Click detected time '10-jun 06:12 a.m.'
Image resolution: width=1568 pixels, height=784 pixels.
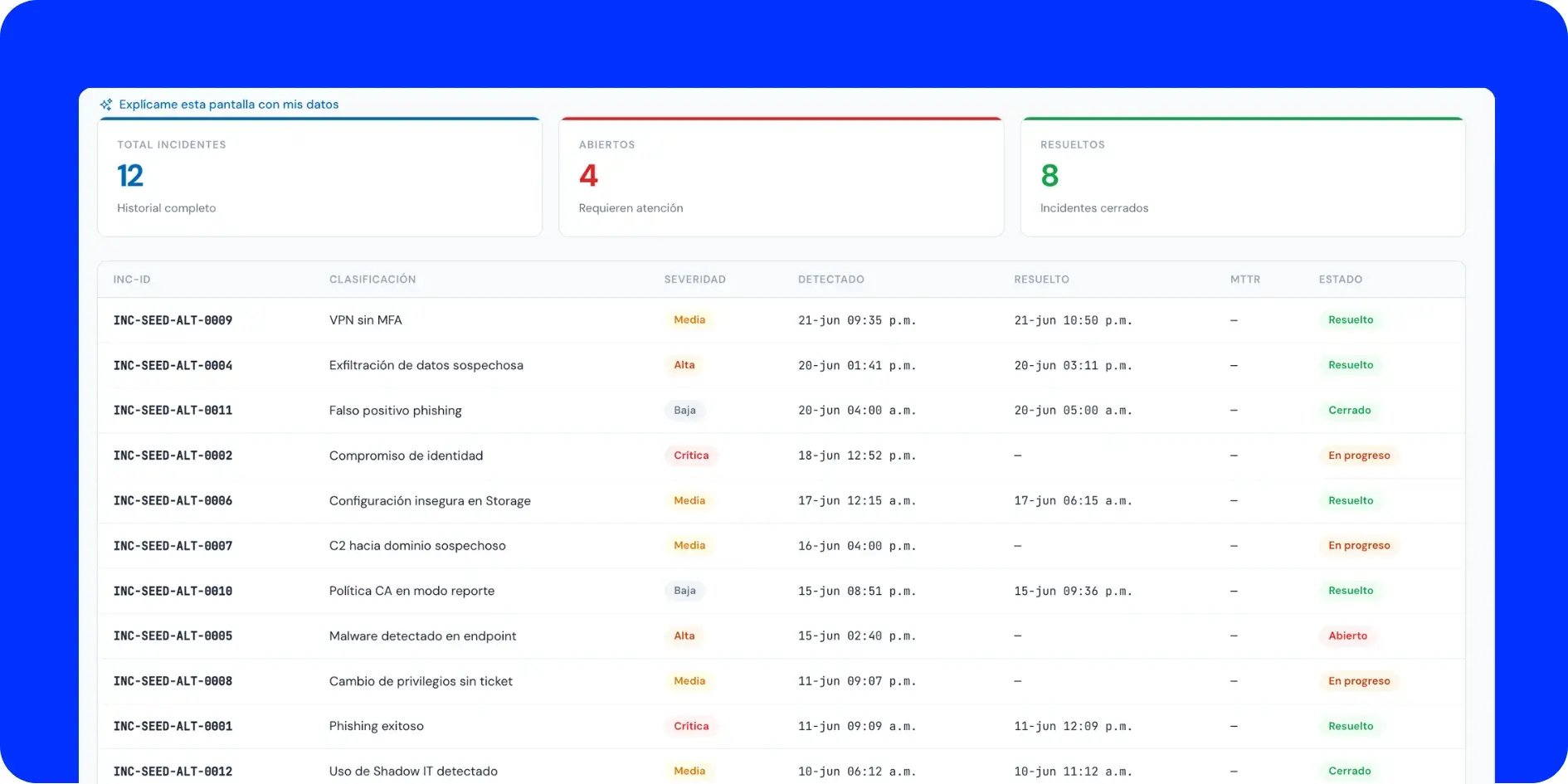point(857,772)
